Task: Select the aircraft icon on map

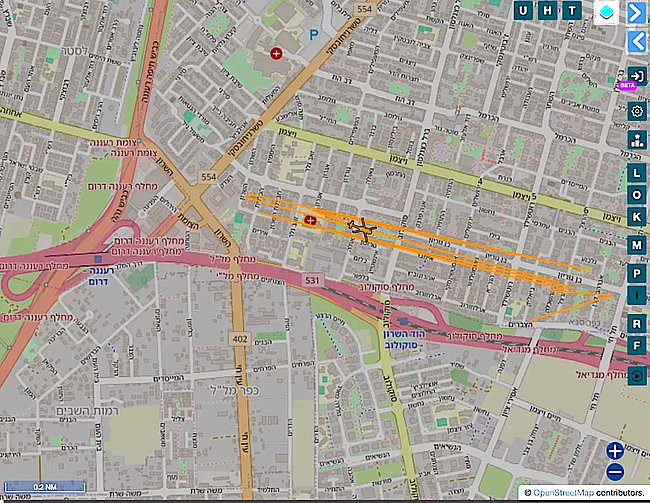Action: [x=360, y=228]
